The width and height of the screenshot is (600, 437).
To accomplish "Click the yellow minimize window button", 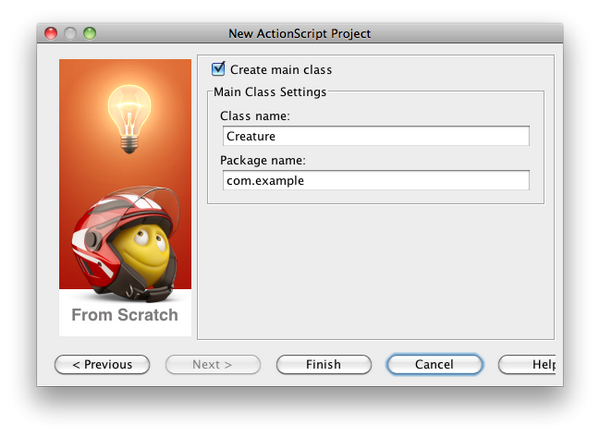I will pyautogui.click(x=70, y=33).
